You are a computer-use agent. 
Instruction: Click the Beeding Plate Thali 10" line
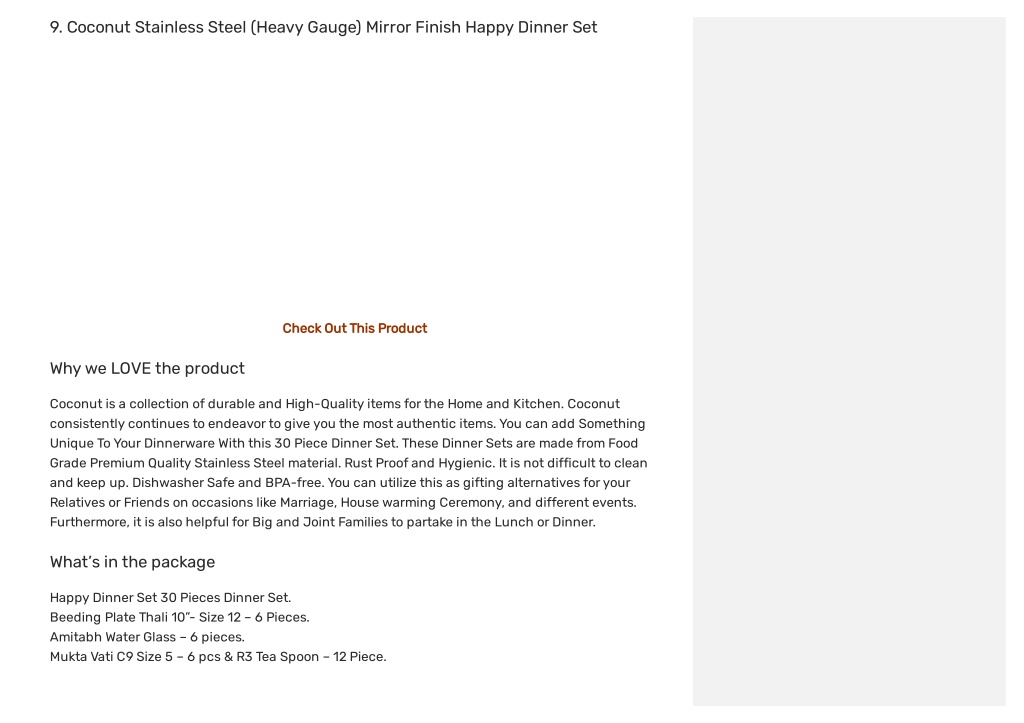tap(180, 617)
